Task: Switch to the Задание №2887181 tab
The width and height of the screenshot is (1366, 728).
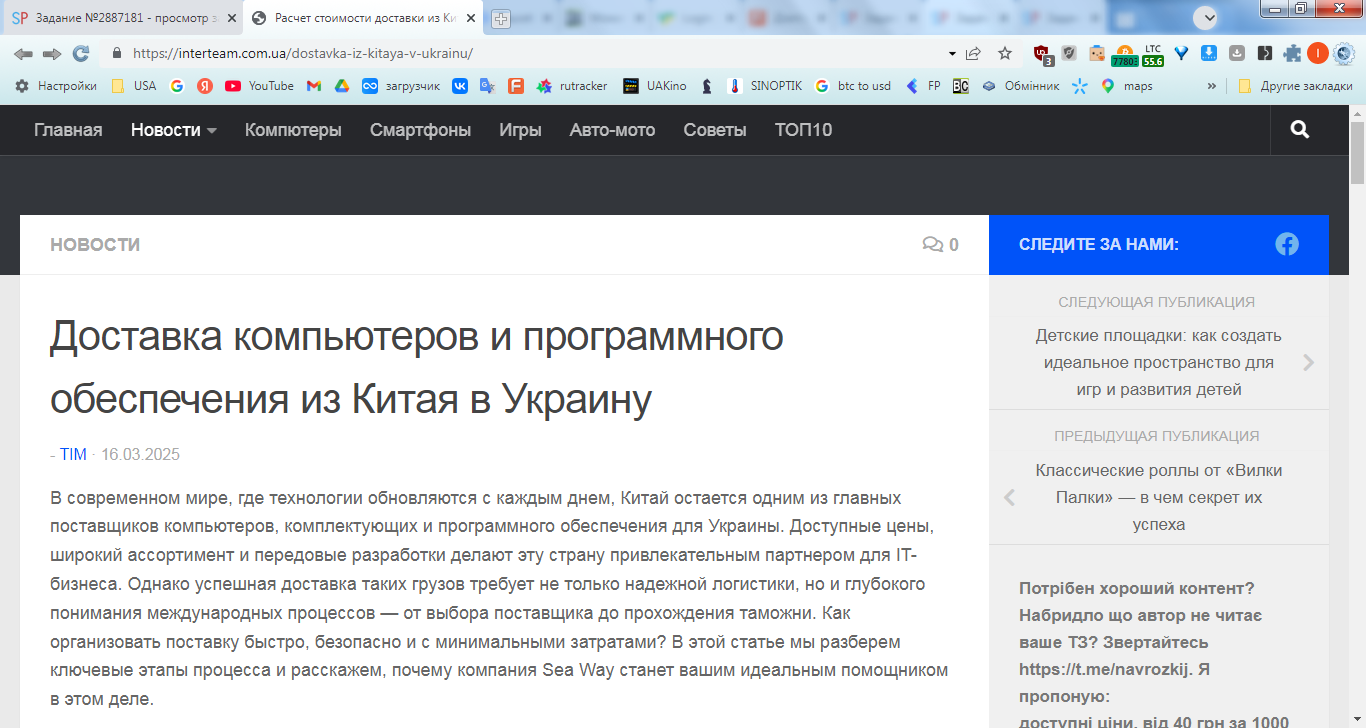Action: 124,18
